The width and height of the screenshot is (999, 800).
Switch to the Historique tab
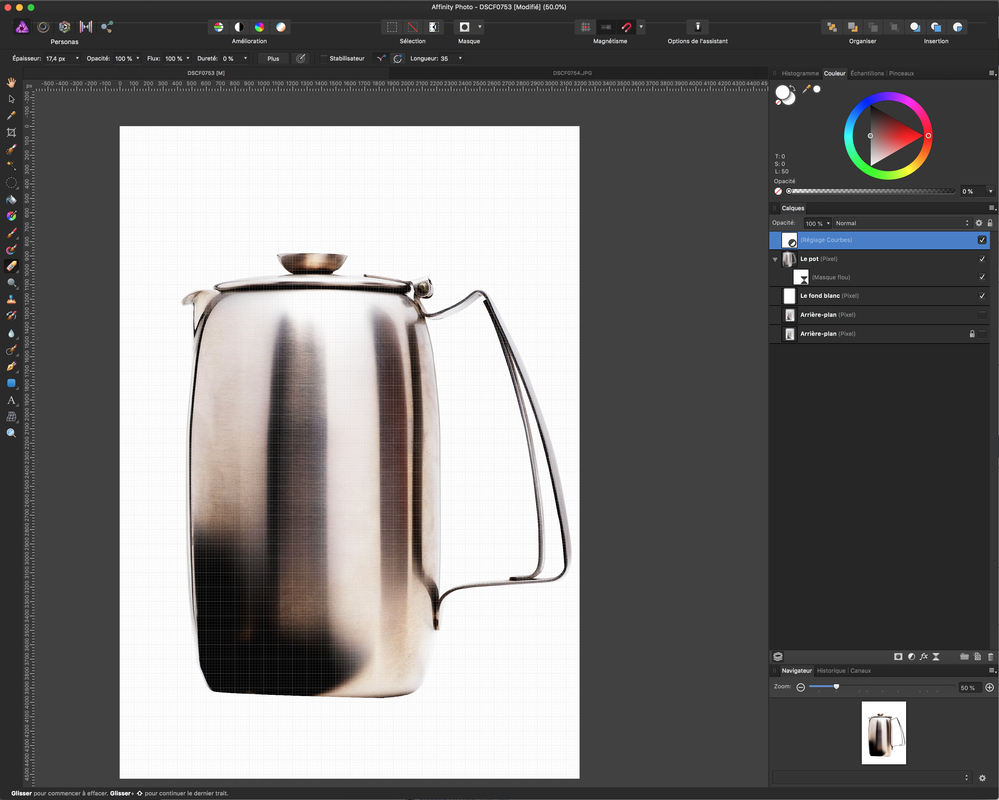click(831, 670)
